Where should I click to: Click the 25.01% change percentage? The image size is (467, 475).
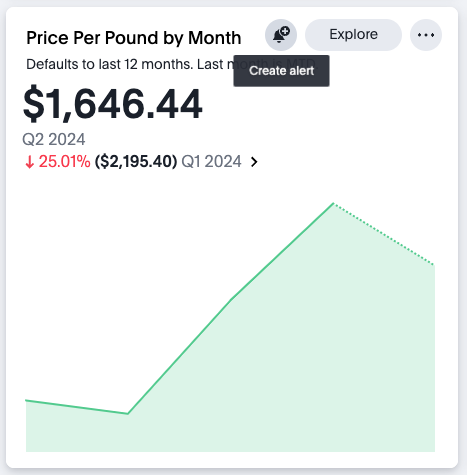(x=65, y=162)
